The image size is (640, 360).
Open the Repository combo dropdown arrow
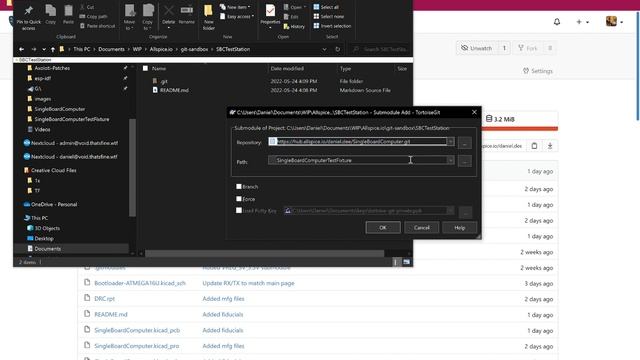(x=451, y=142)
